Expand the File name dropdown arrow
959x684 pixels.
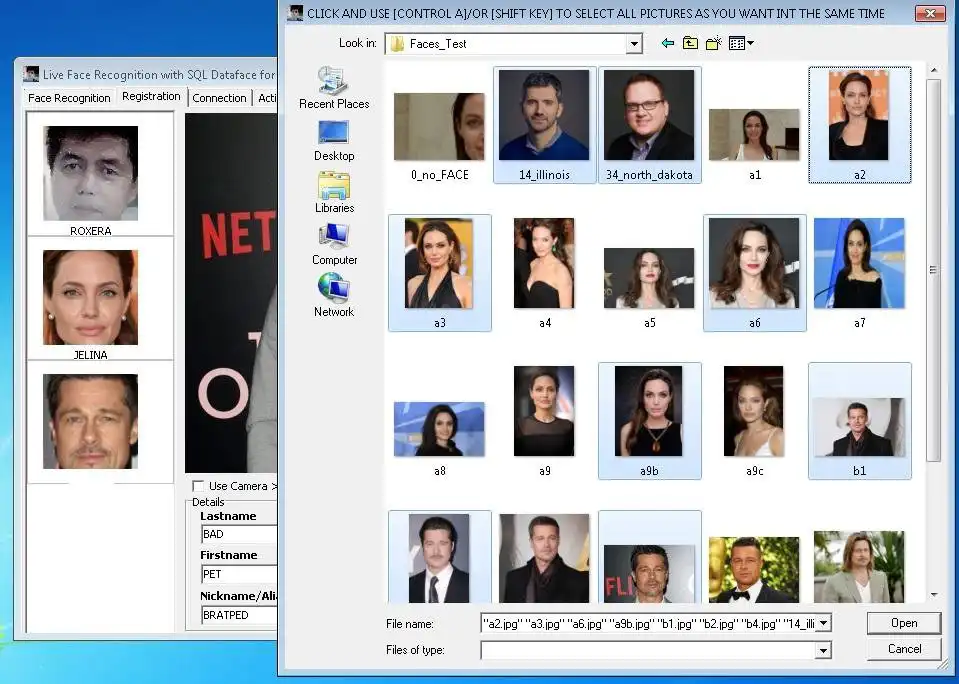pyautogui.click(x=824, y=623)
